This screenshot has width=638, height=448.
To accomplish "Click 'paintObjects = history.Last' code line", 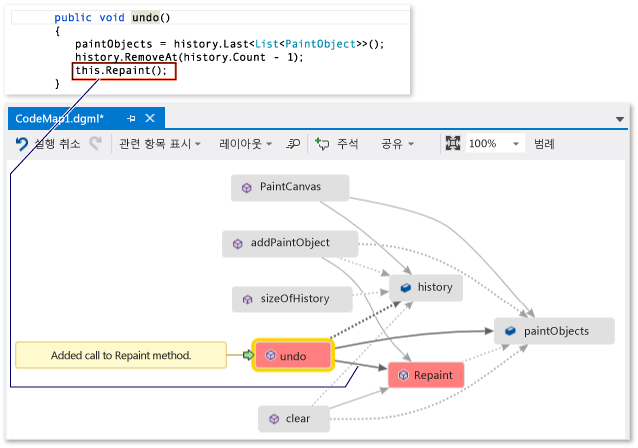I will coord(229,44).
